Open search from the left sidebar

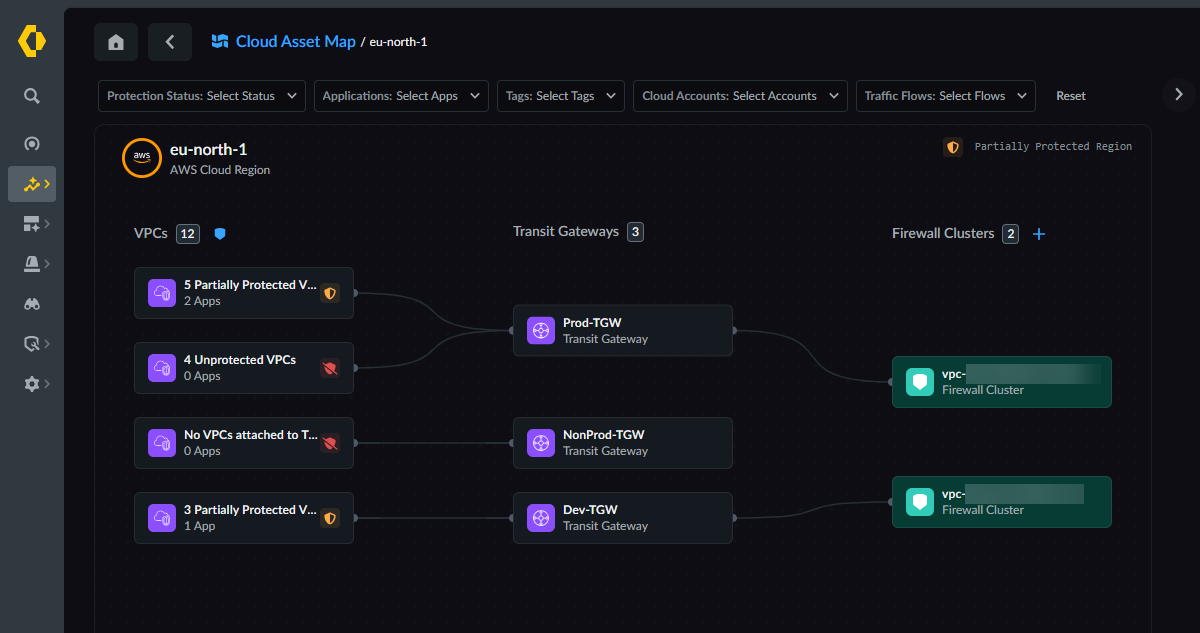[x=32, y=96]
